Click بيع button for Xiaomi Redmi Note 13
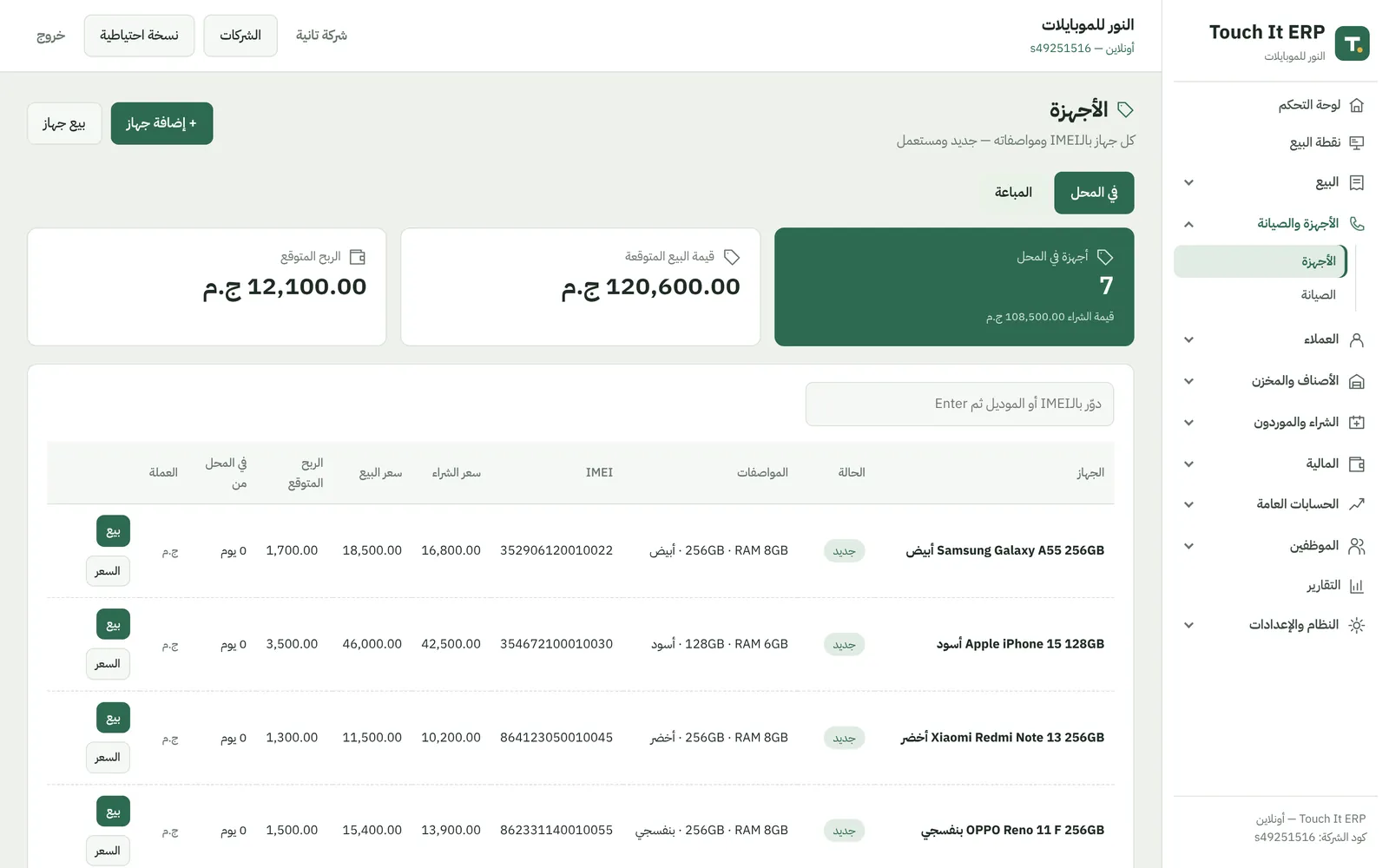 point(113,718)
